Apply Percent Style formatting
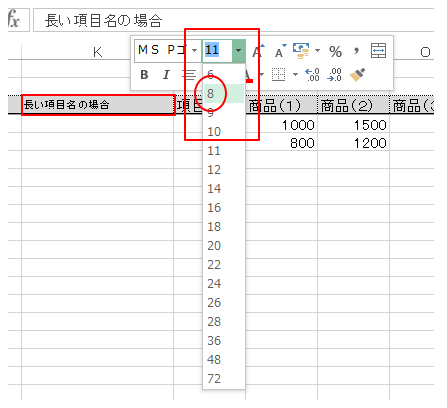Viewport: 447px width, 408px height. (x=335, y=51)
